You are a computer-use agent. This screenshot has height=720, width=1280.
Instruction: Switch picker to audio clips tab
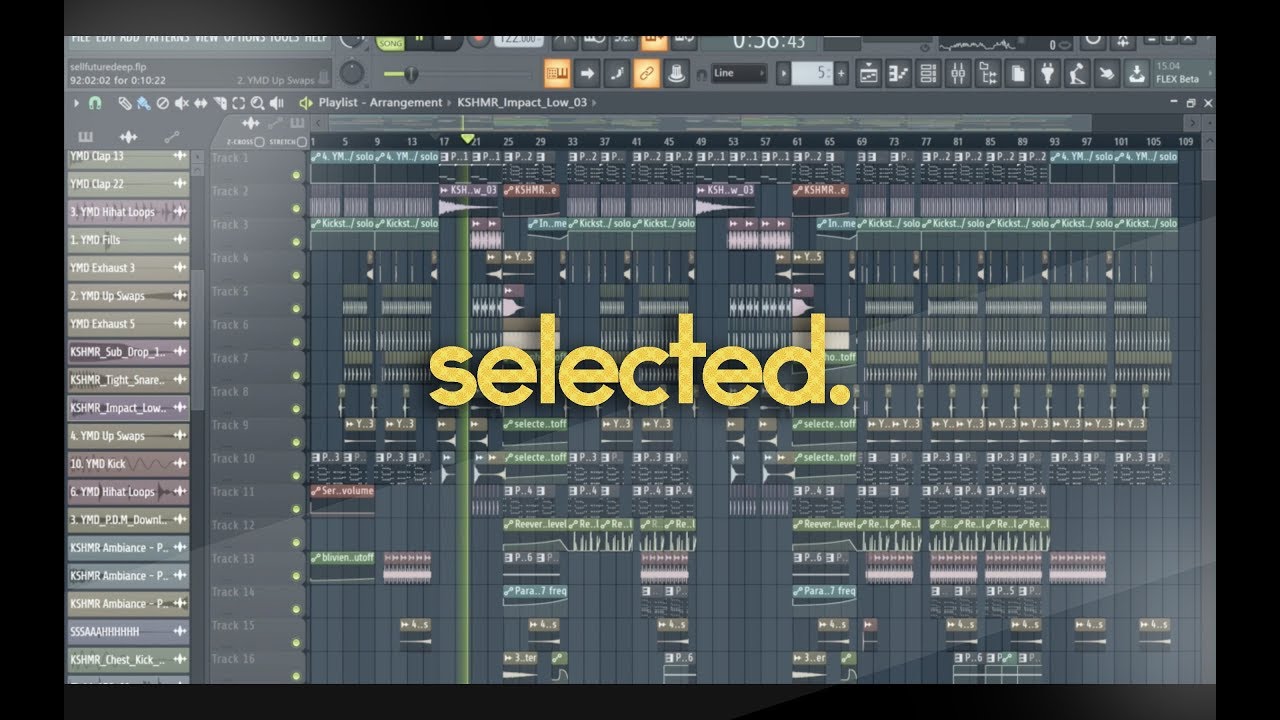tap(128, 137)
